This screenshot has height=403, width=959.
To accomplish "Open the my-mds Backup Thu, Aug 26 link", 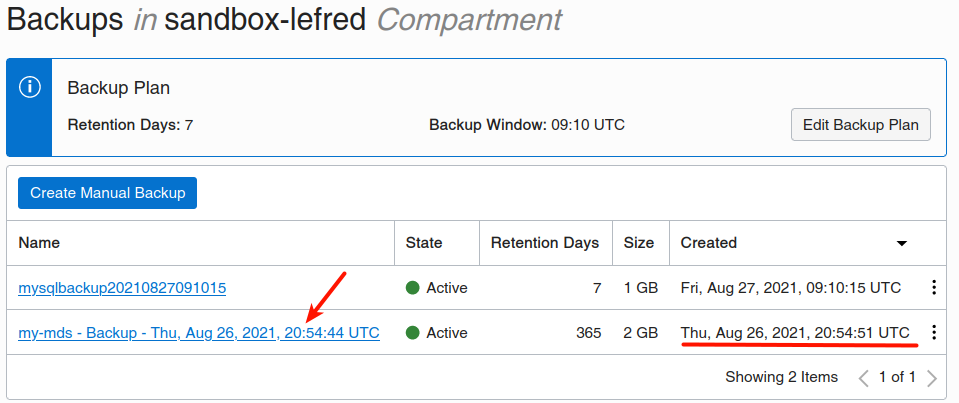I will pos(199,333).
